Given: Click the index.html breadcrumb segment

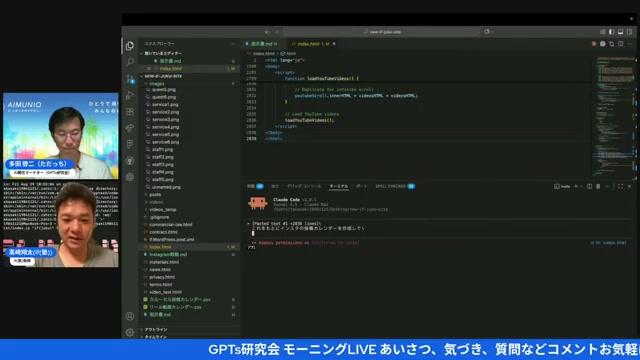Looking at the screenshot, I should pyautogui.click(x=264, y=53).
